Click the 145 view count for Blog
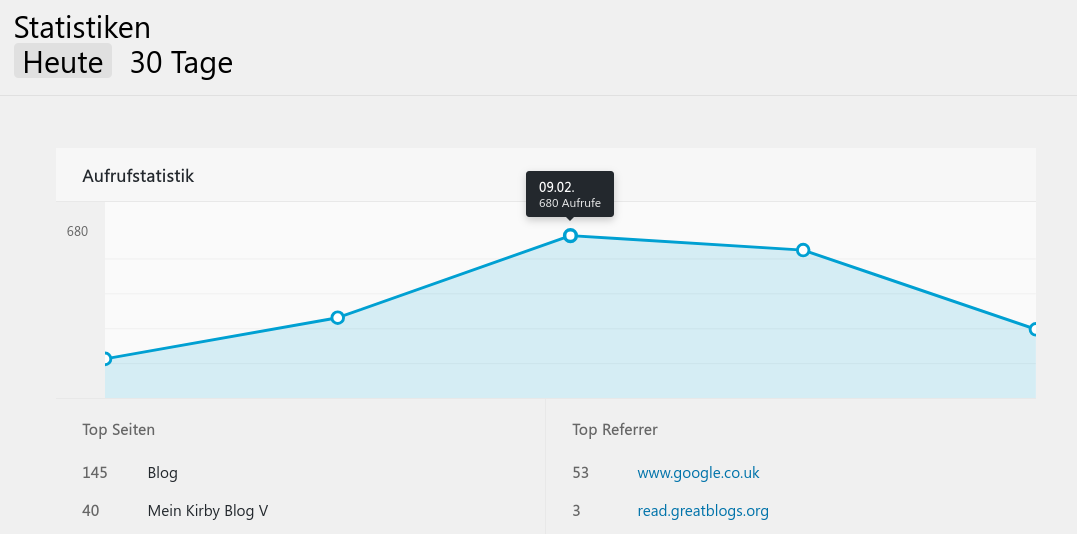The width and height of the screenshot is (1077, 534). 95,472
